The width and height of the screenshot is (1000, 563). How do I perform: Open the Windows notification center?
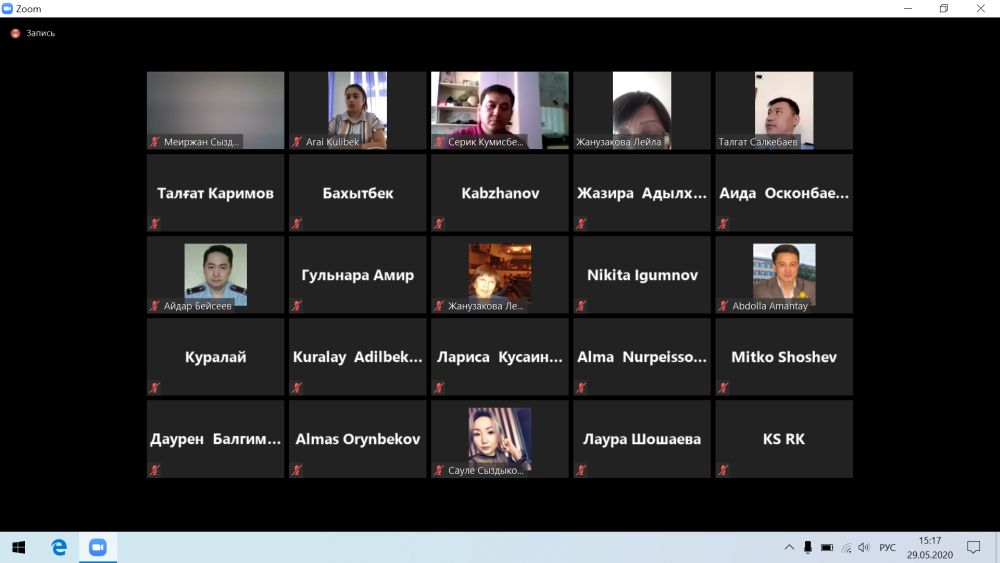[973, 547]
